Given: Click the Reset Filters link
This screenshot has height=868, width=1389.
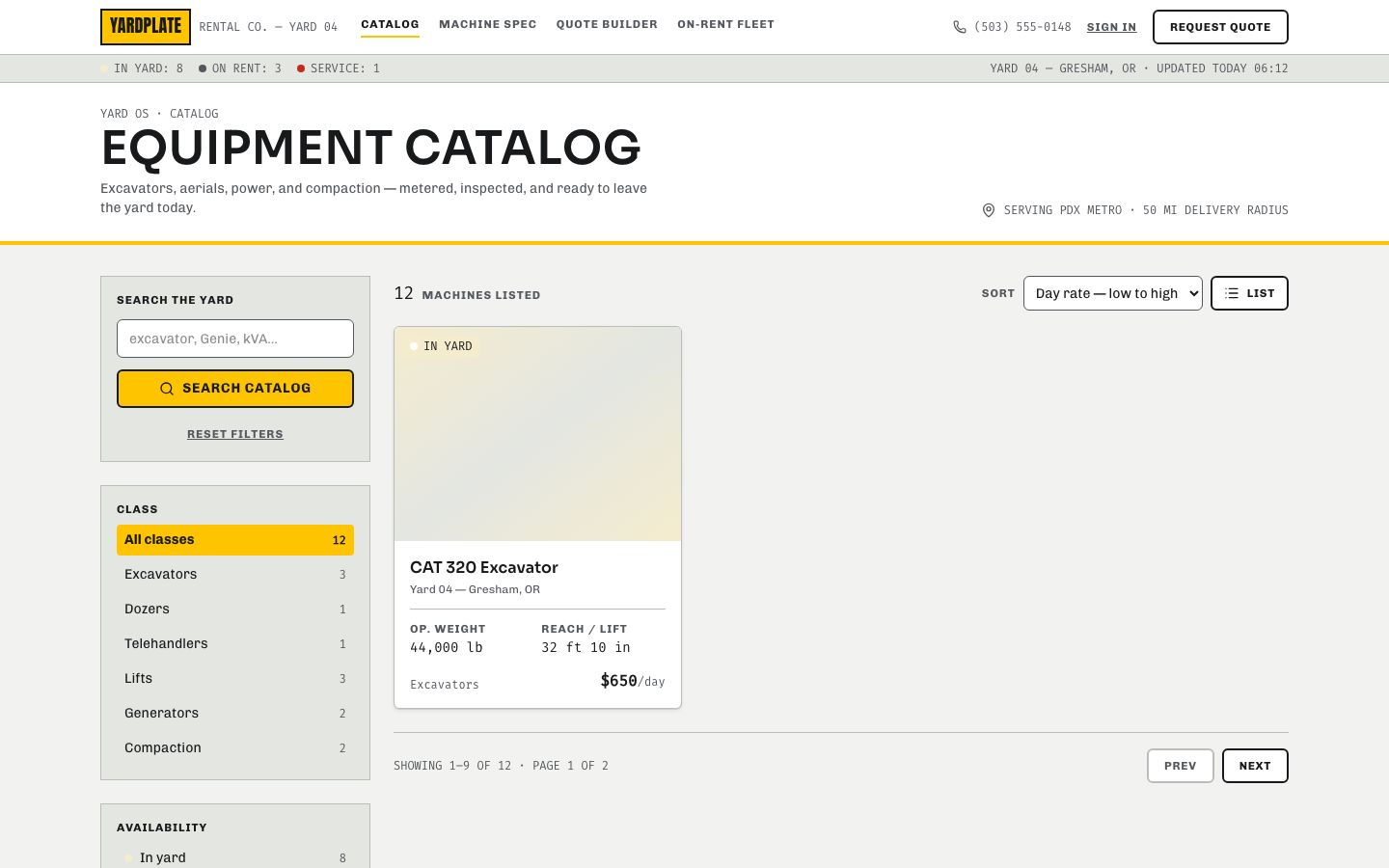Looking at the screenshot, I should (x=235, y=434).
